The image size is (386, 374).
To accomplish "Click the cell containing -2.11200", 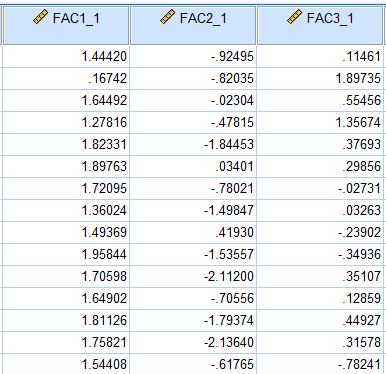I will point(193,277).
